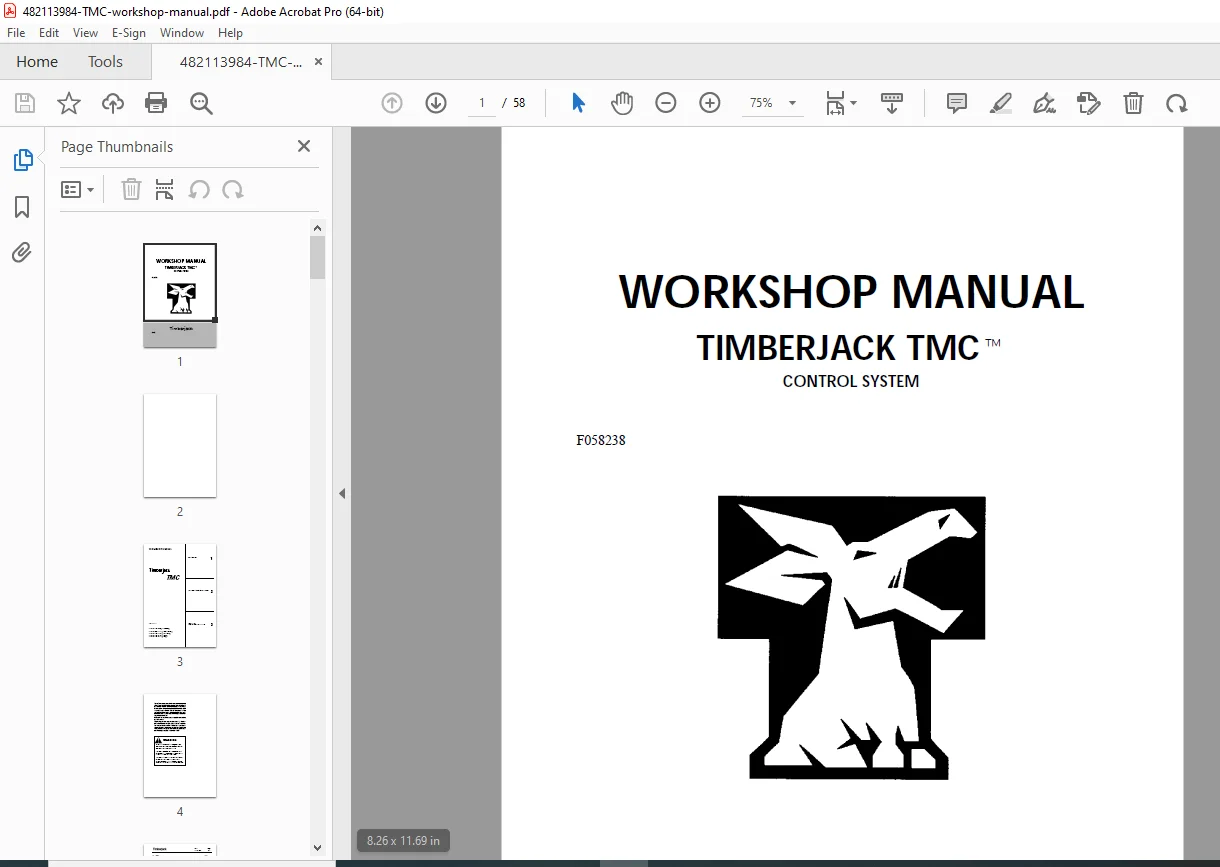This screenshot has width=1220, height=867.
Task: Open the Window menu
Action: [182, 33]
